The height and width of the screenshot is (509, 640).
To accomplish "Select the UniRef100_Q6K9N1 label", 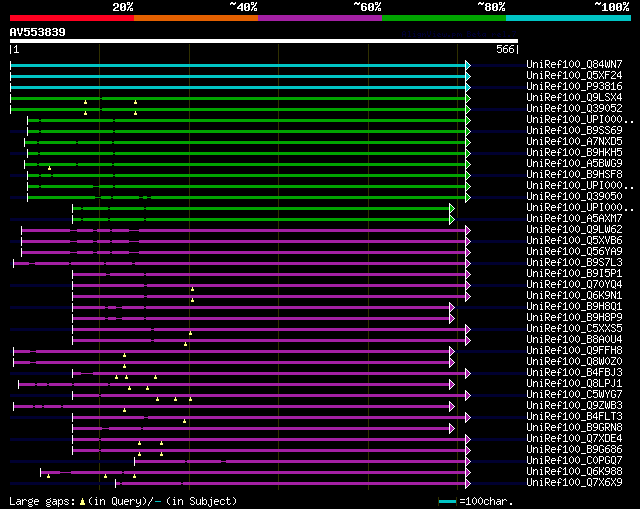I will click(x=574, y=296).
